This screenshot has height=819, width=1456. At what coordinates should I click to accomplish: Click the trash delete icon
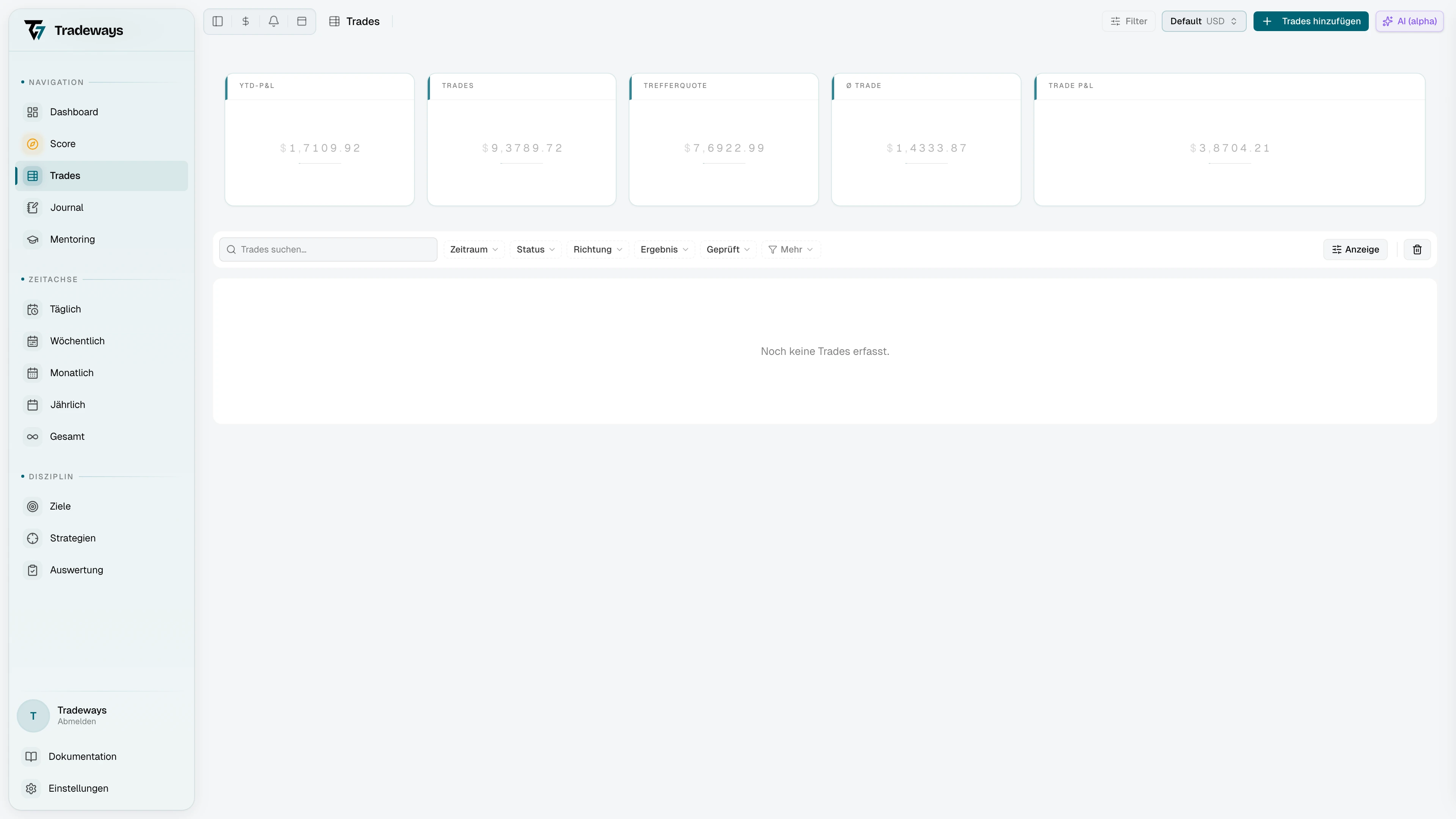pyautogui.click(x=1417, y=249)
